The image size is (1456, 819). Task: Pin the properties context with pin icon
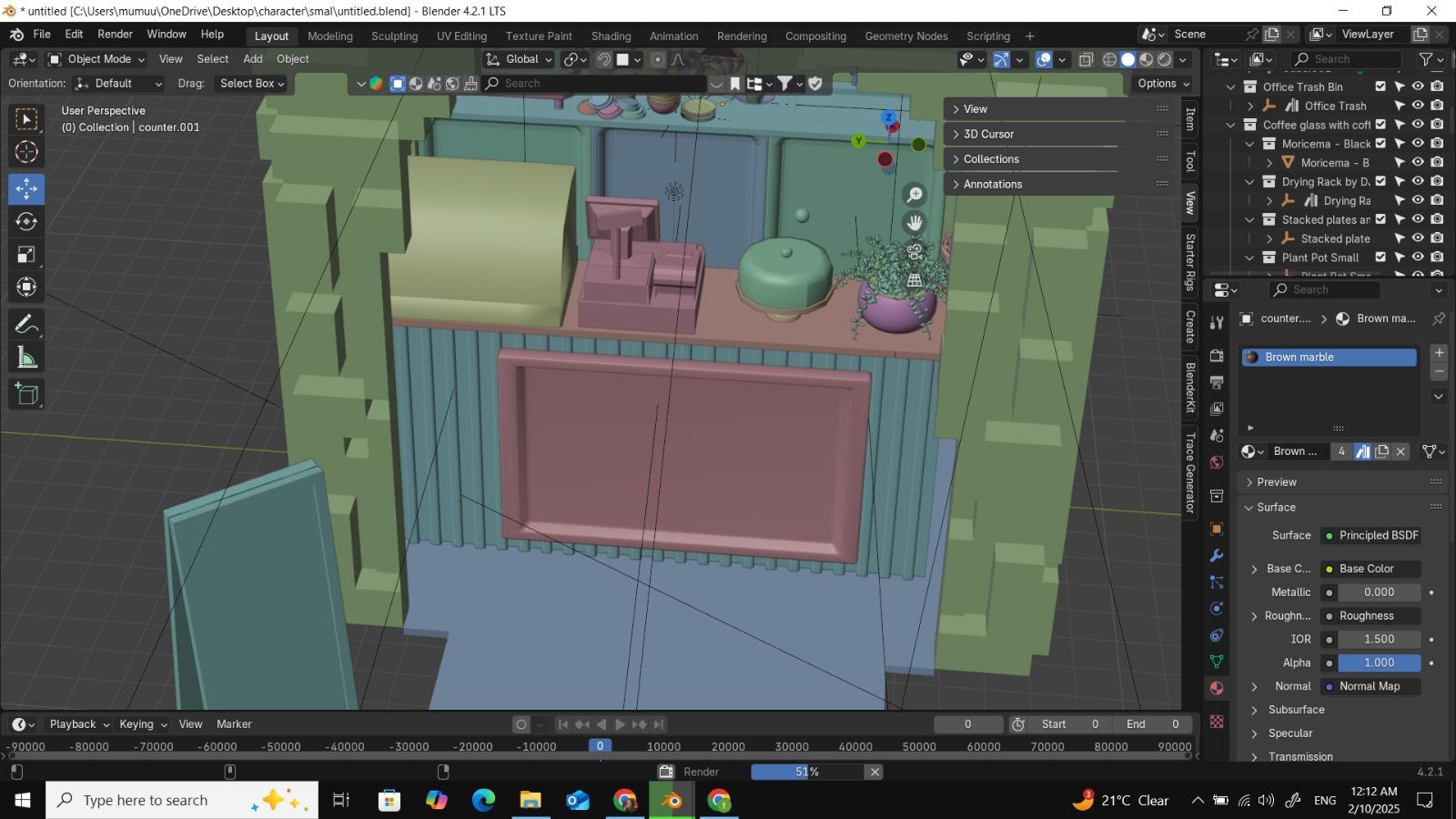[x=1439, y=318]
